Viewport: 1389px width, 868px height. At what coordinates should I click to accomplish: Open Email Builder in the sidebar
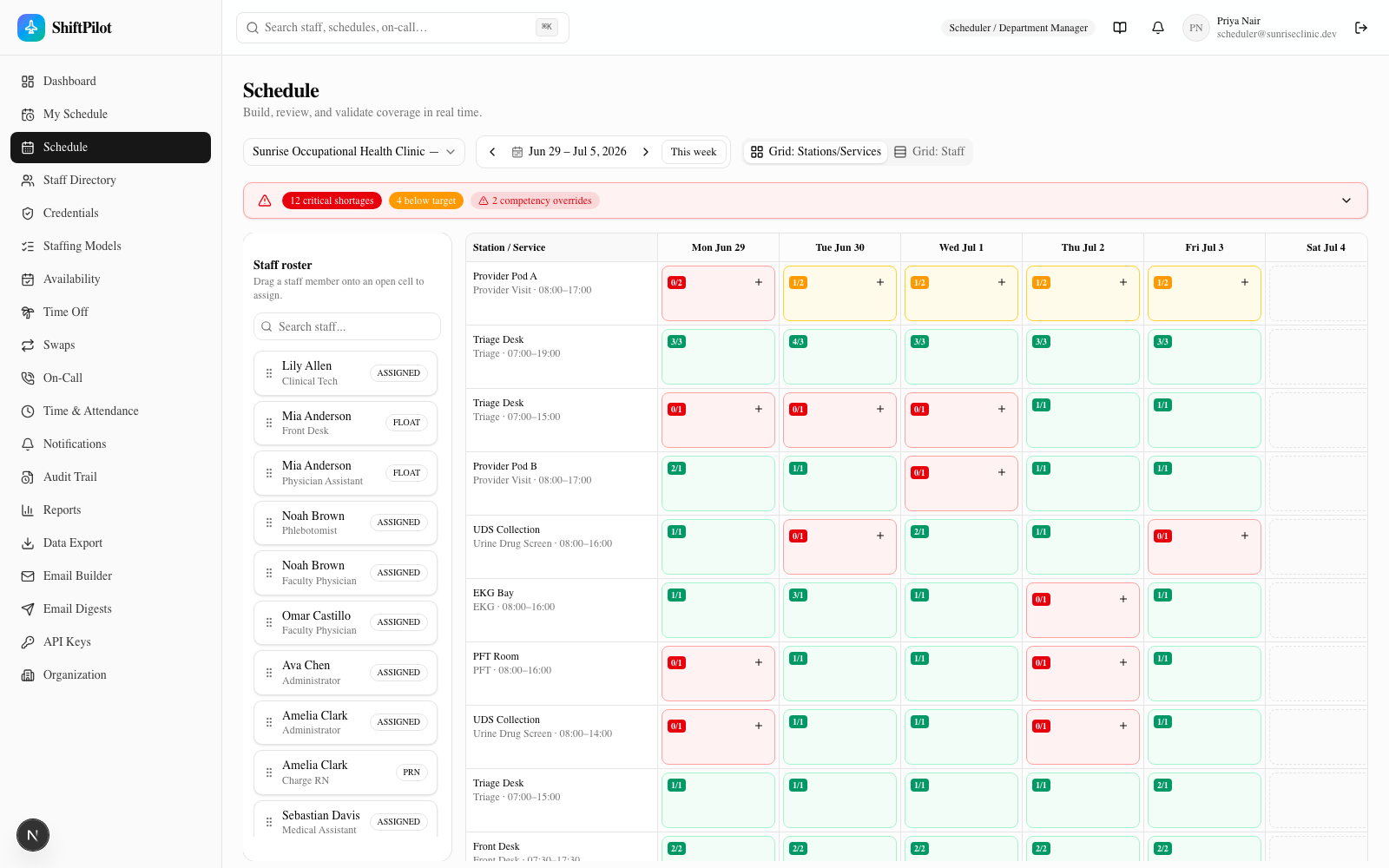[x=110, y=576]
